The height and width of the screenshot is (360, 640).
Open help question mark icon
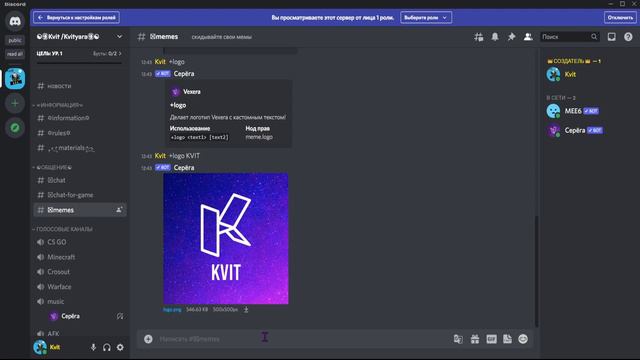pyautogui.click(x=628, y=37)
